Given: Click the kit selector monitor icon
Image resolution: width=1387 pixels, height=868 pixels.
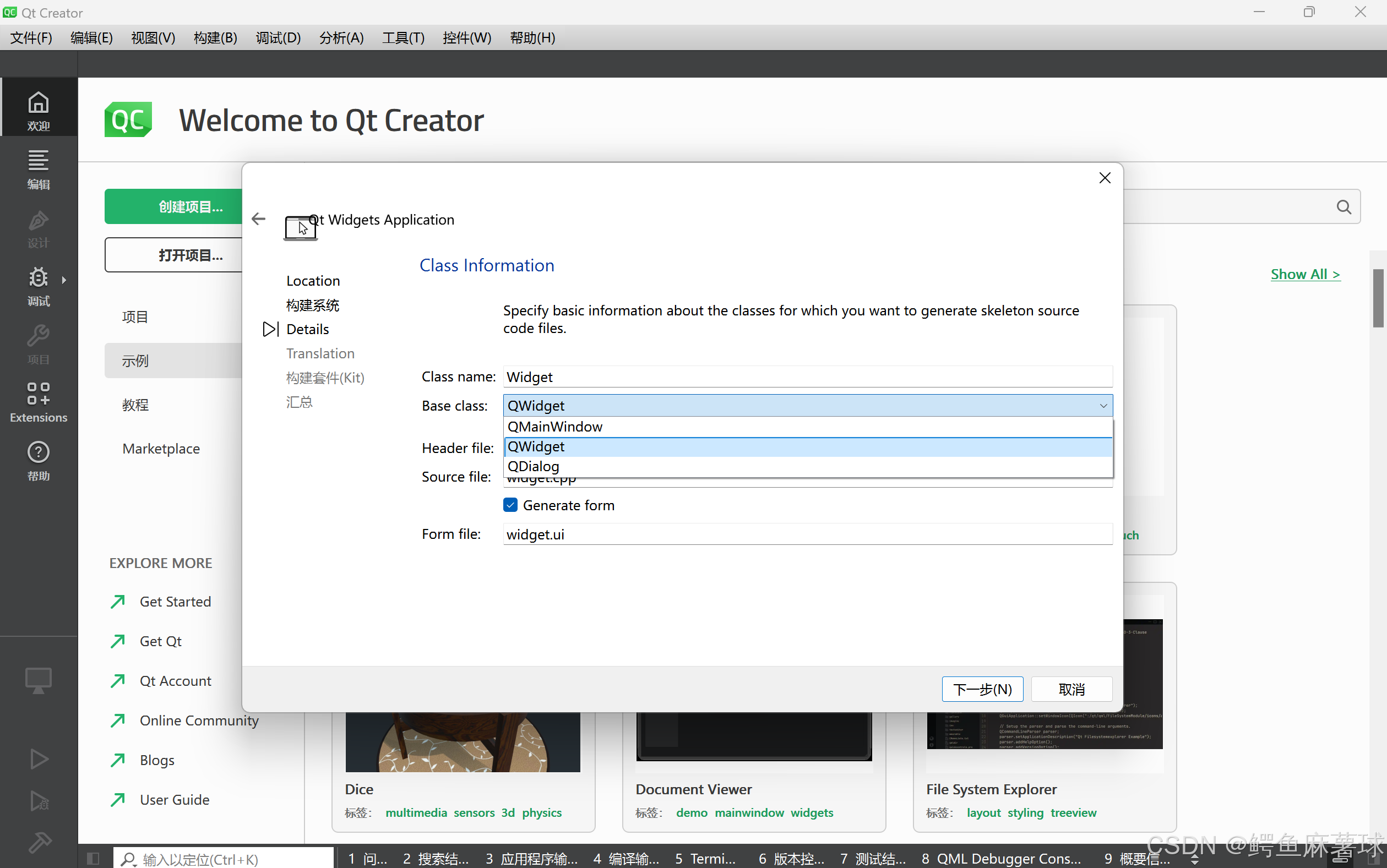Looking at the screenshot, I should click(x=39, y=680).
